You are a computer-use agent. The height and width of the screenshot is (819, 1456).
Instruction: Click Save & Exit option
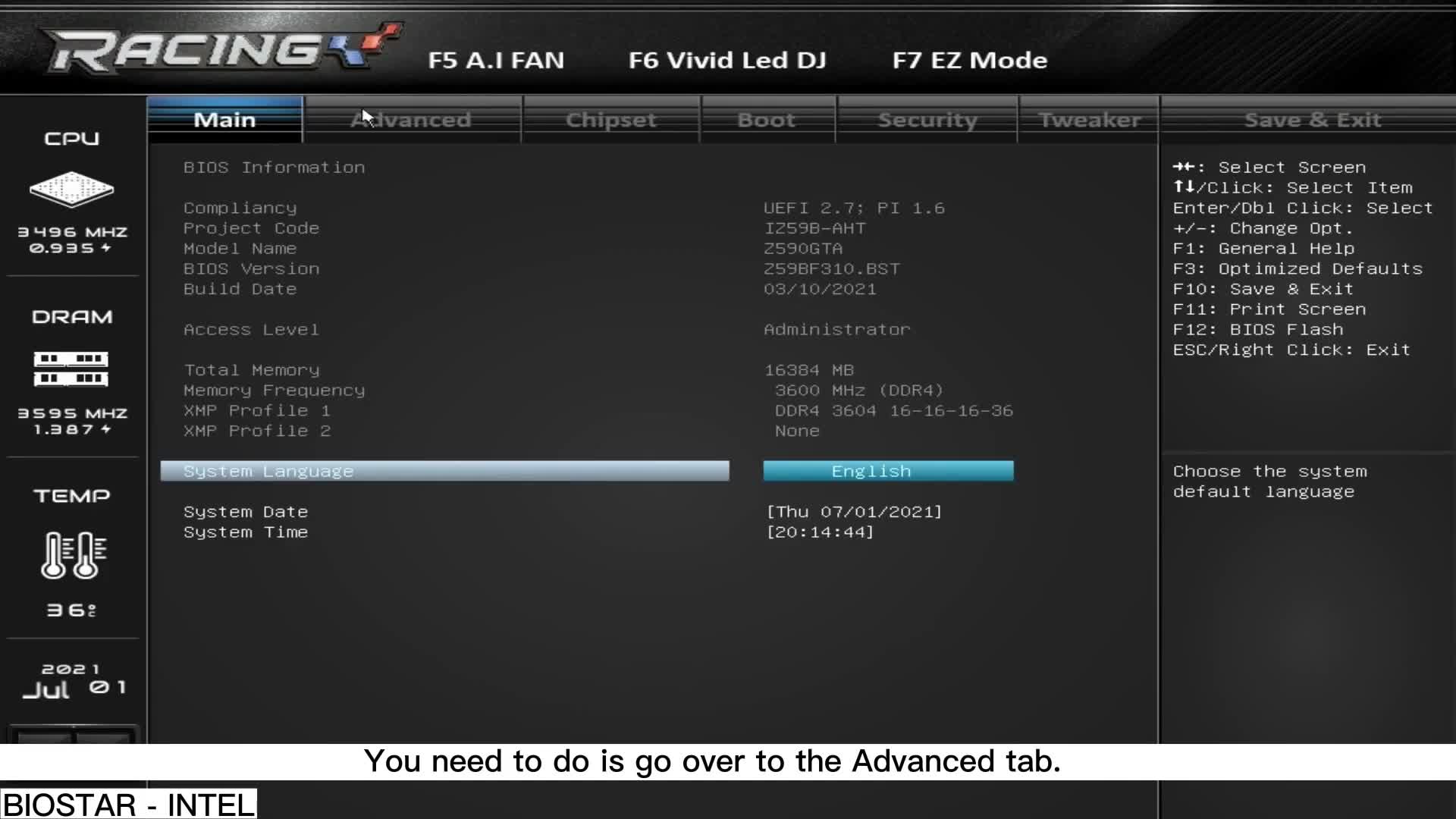(1313, 119)
